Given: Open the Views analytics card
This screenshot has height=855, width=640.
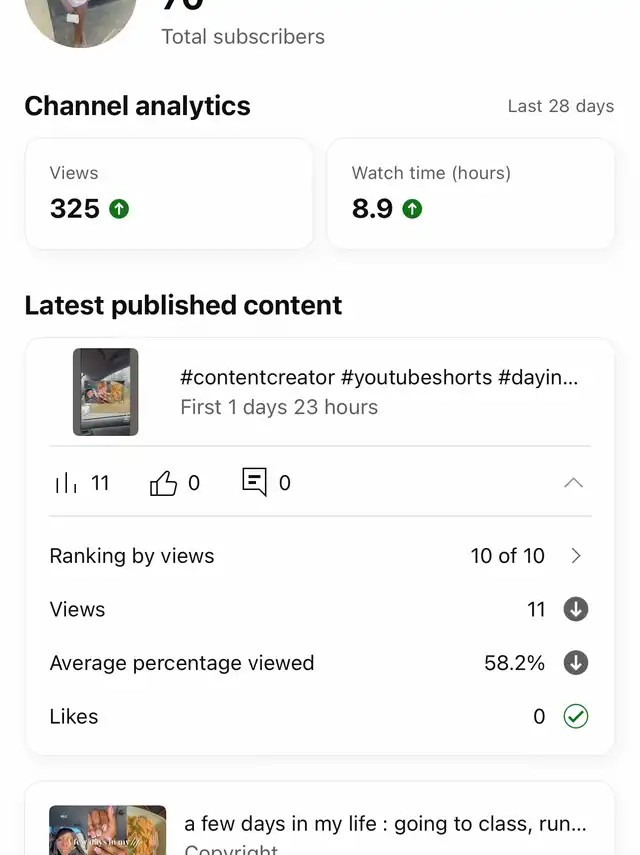Looking at the screenshot, I should [169, 194].
